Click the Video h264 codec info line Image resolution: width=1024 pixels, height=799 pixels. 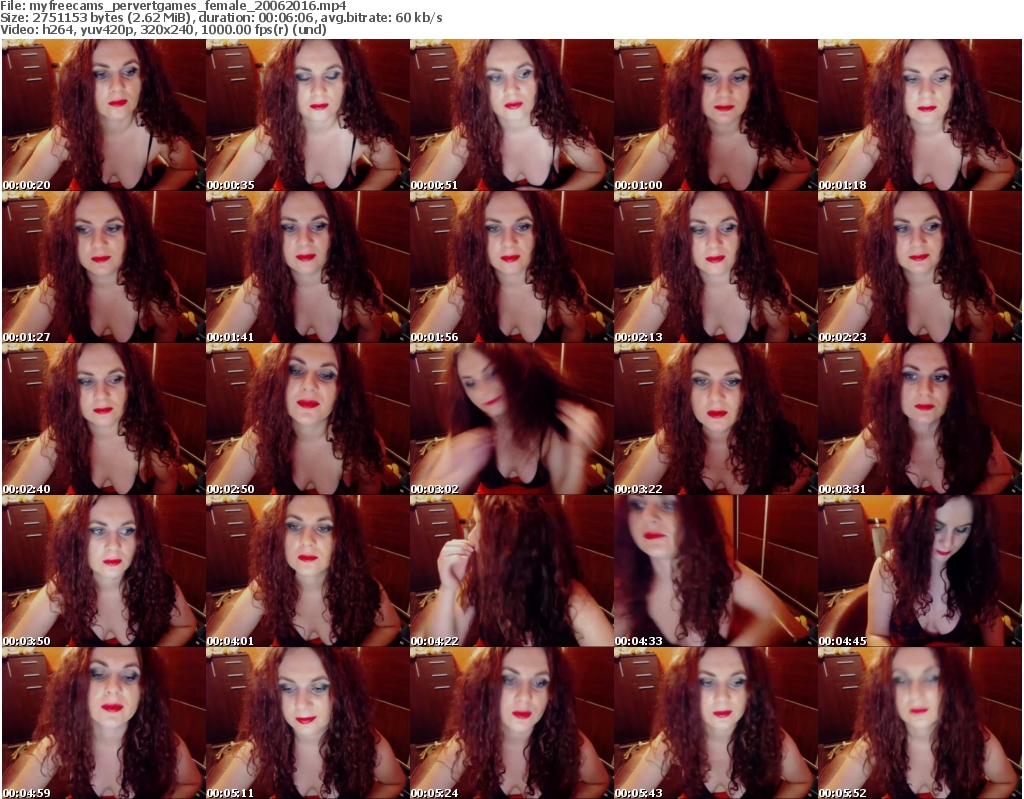163,29
